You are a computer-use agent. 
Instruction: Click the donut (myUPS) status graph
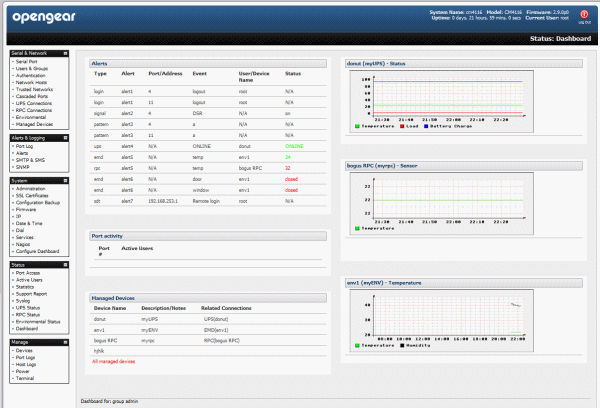point(442,101)
